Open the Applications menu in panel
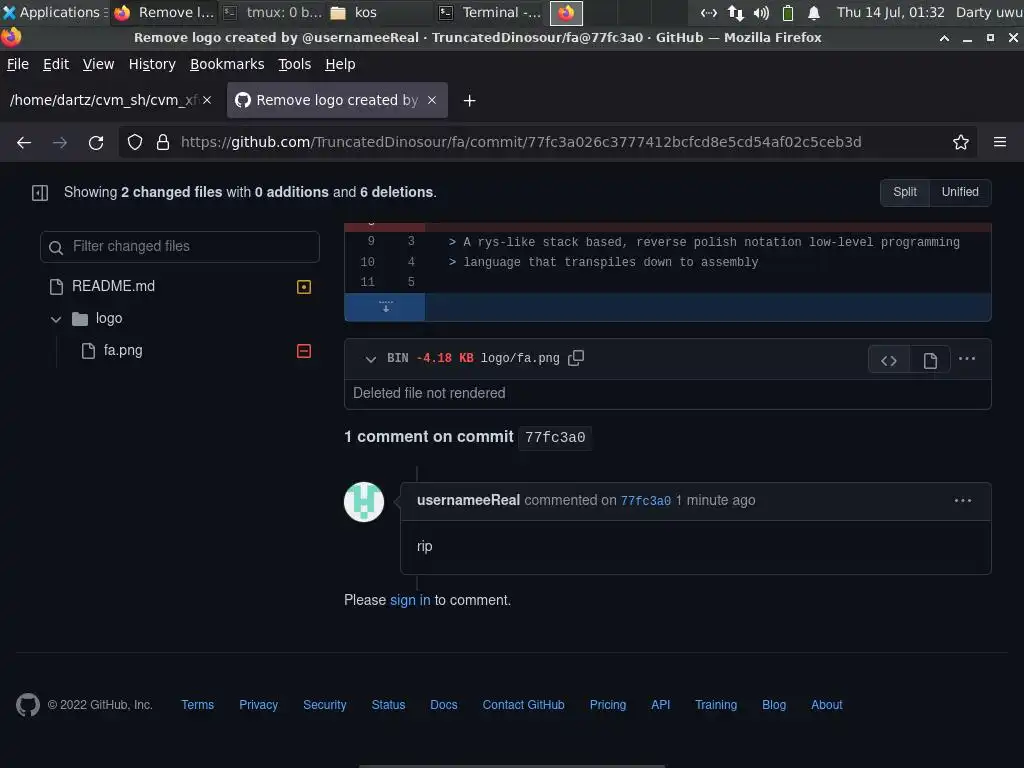Viewport: 1024px width, 768px height. pos(54,12)
